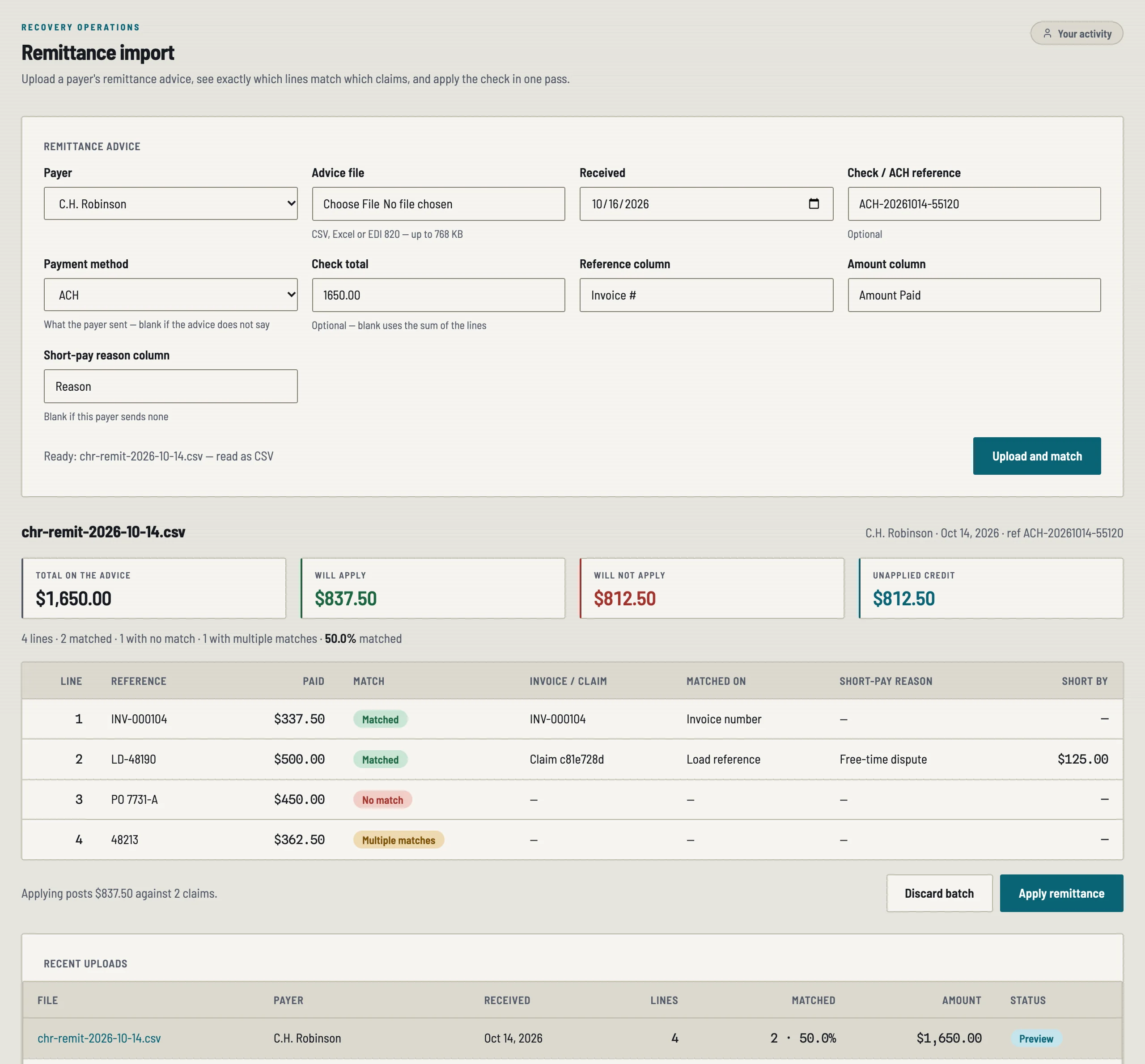Click the Short-pay reason column field

[x=170, y=386]
